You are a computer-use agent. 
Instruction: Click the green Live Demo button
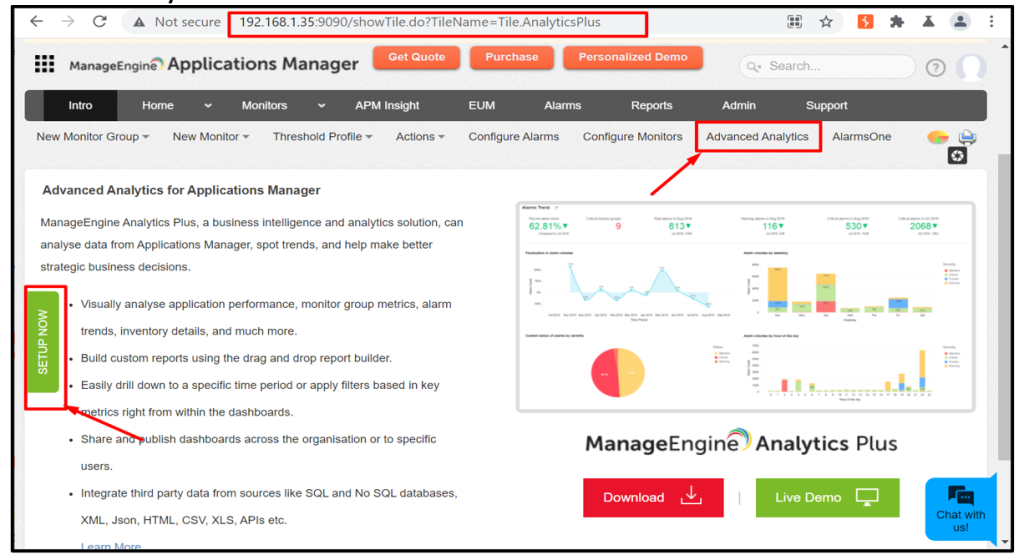(x=827, y=497)
